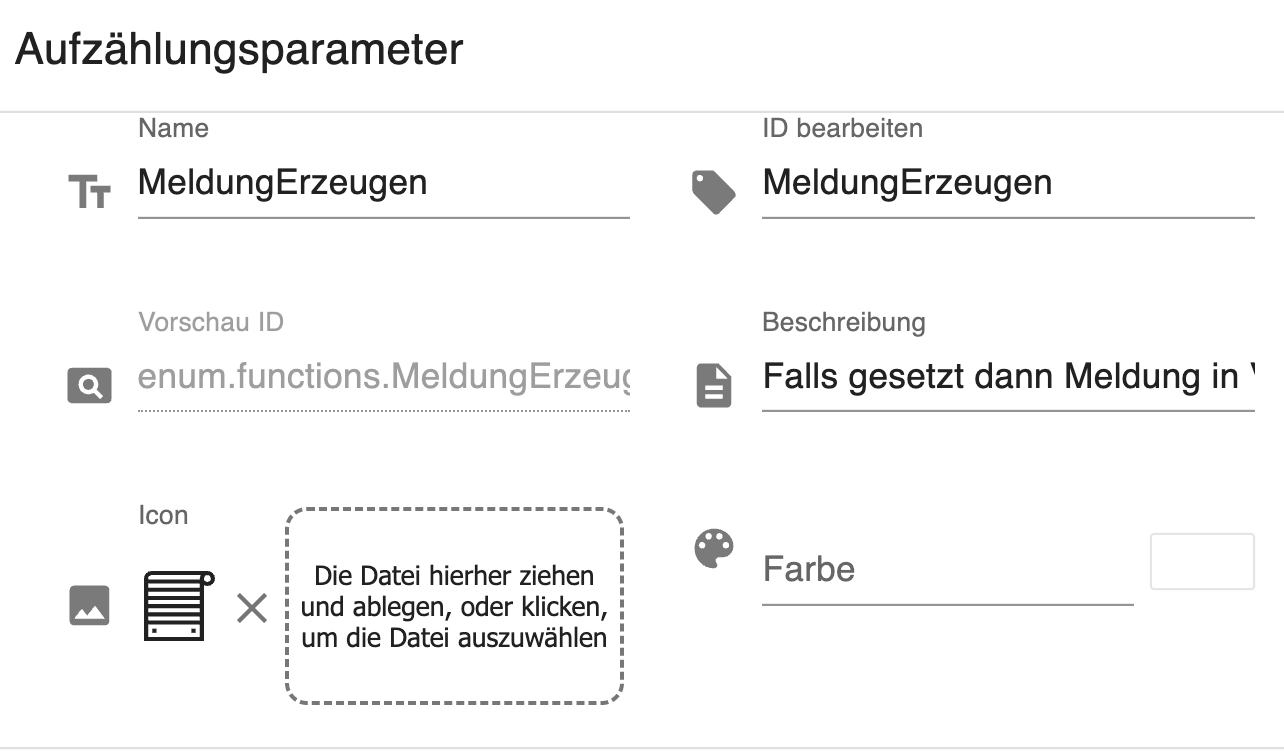This screenshot has height=754, width=1284.
Task: Click the tag icon beside ID bearbeiten
Action: point(714,191)
